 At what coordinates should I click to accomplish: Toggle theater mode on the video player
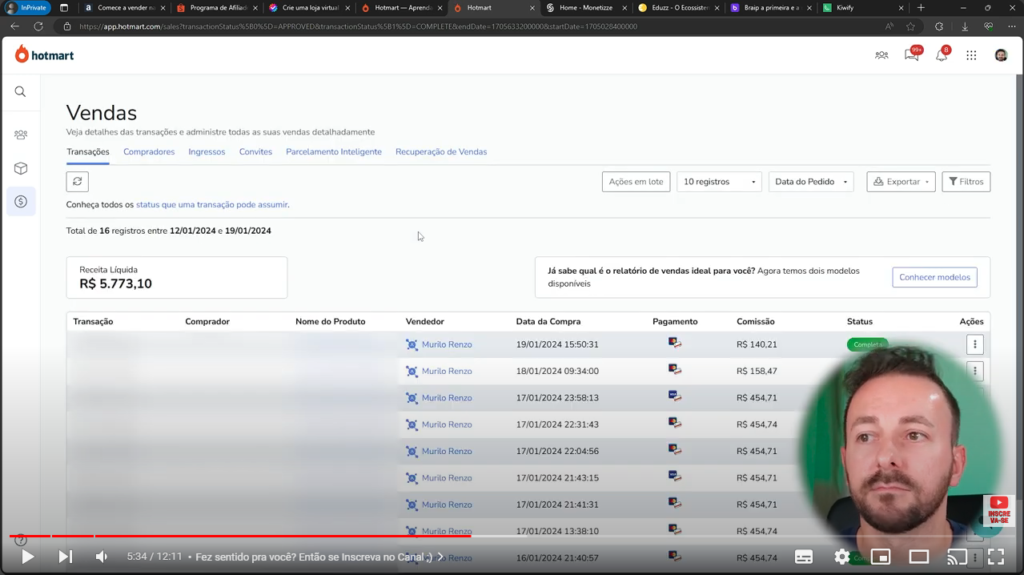[918, 557]
